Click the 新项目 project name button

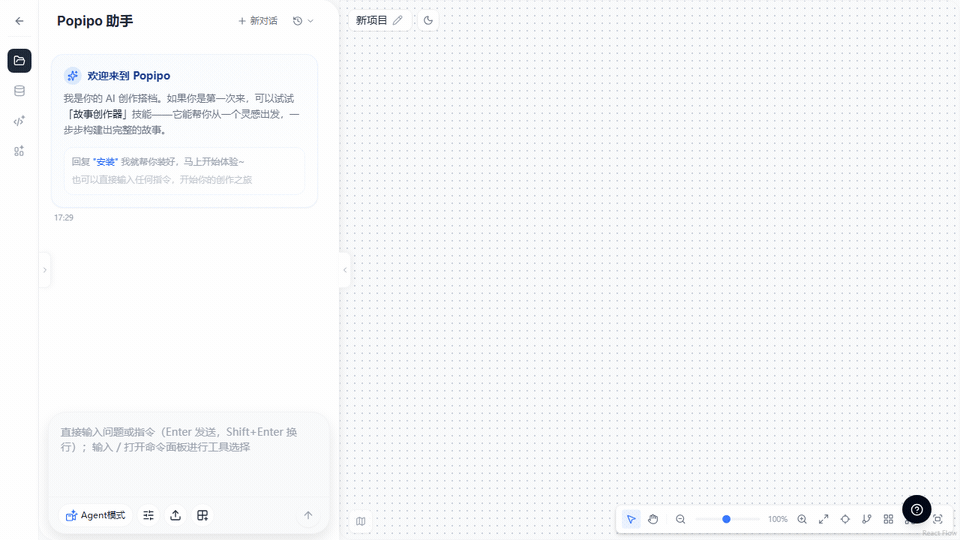[x=379, y=20]
